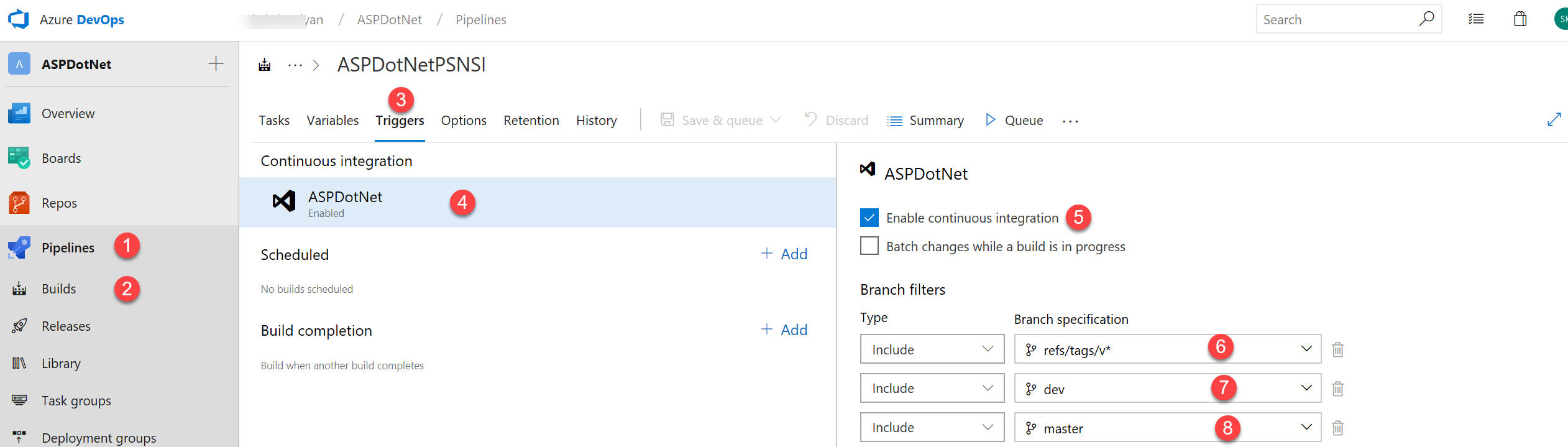Open the toolbar more actions ellipsis
Viewport: 1568px width, 447px height.
(x=1070, y=121)
